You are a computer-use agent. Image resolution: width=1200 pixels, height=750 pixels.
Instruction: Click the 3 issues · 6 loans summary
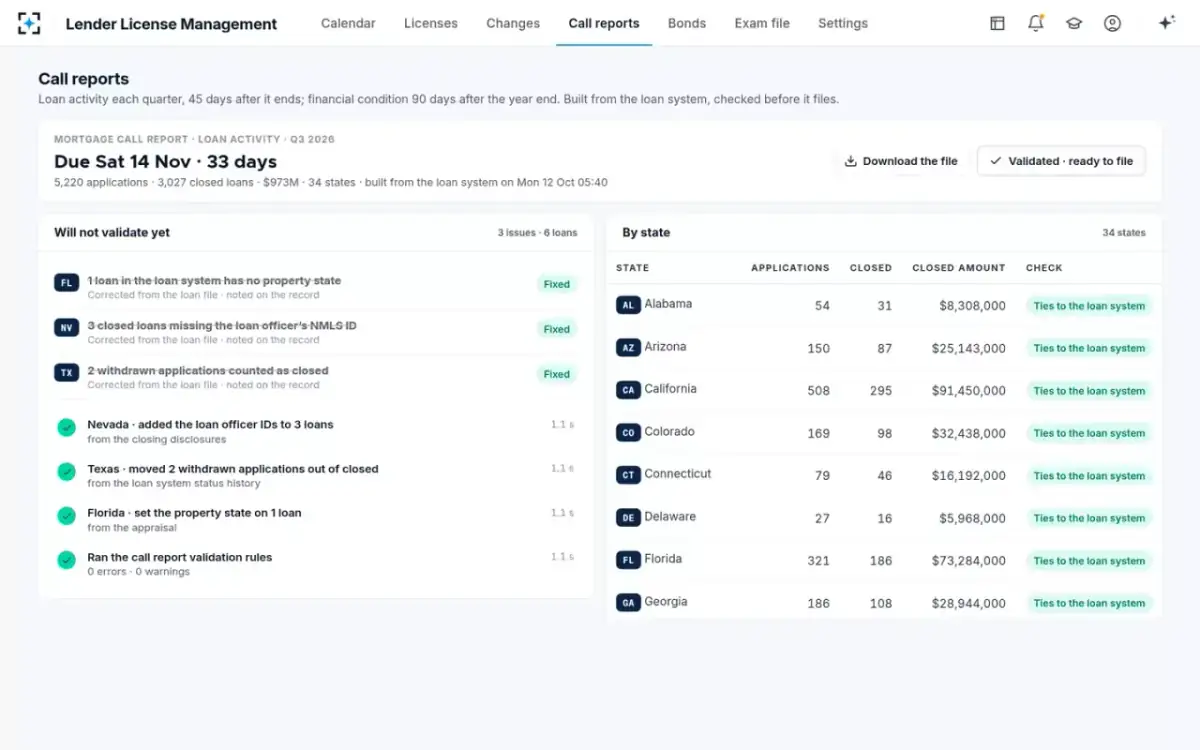click(537, 233)
